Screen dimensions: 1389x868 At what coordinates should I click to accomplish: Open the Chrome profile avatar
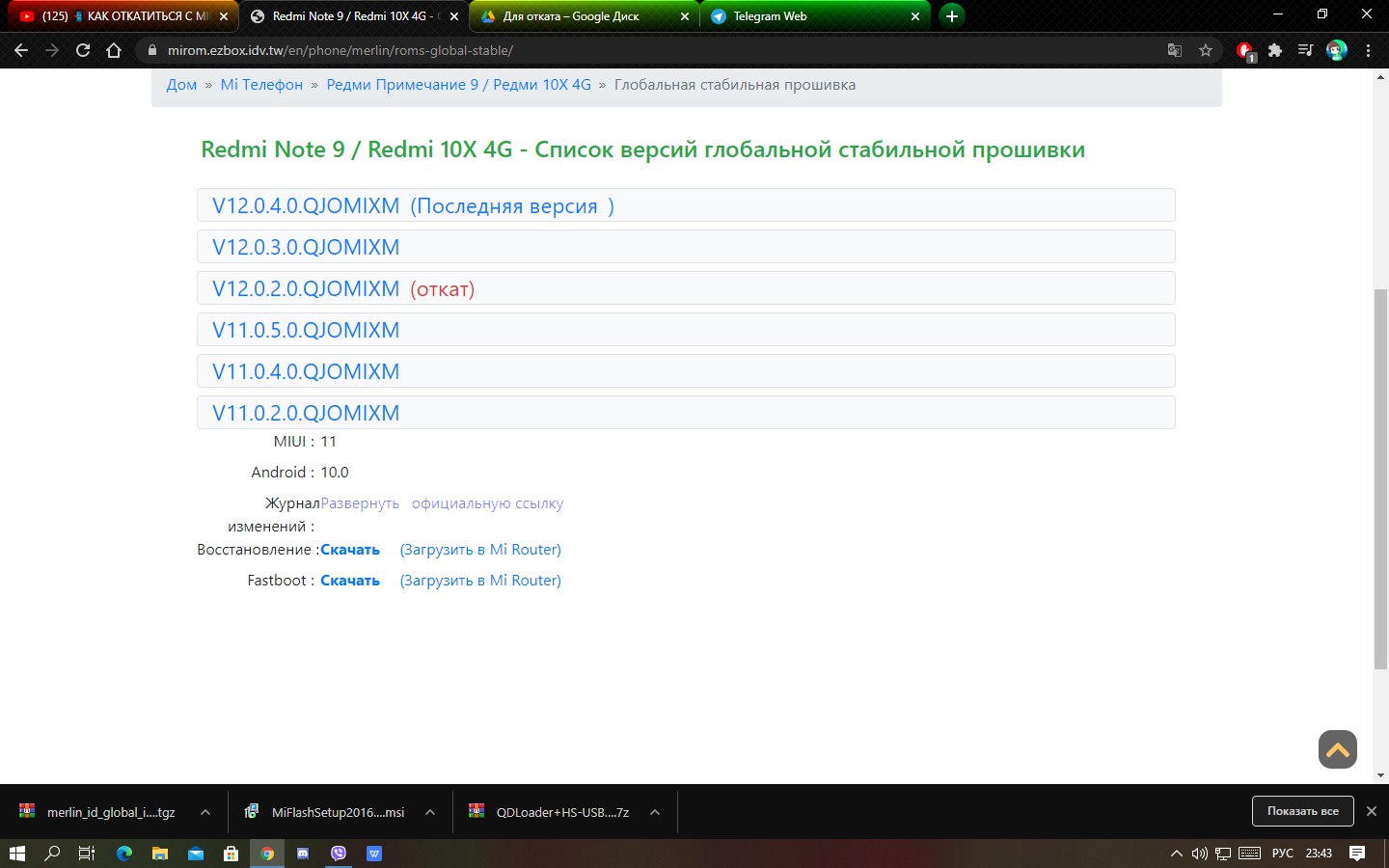pyautogui.click(x=1337, y=50)
